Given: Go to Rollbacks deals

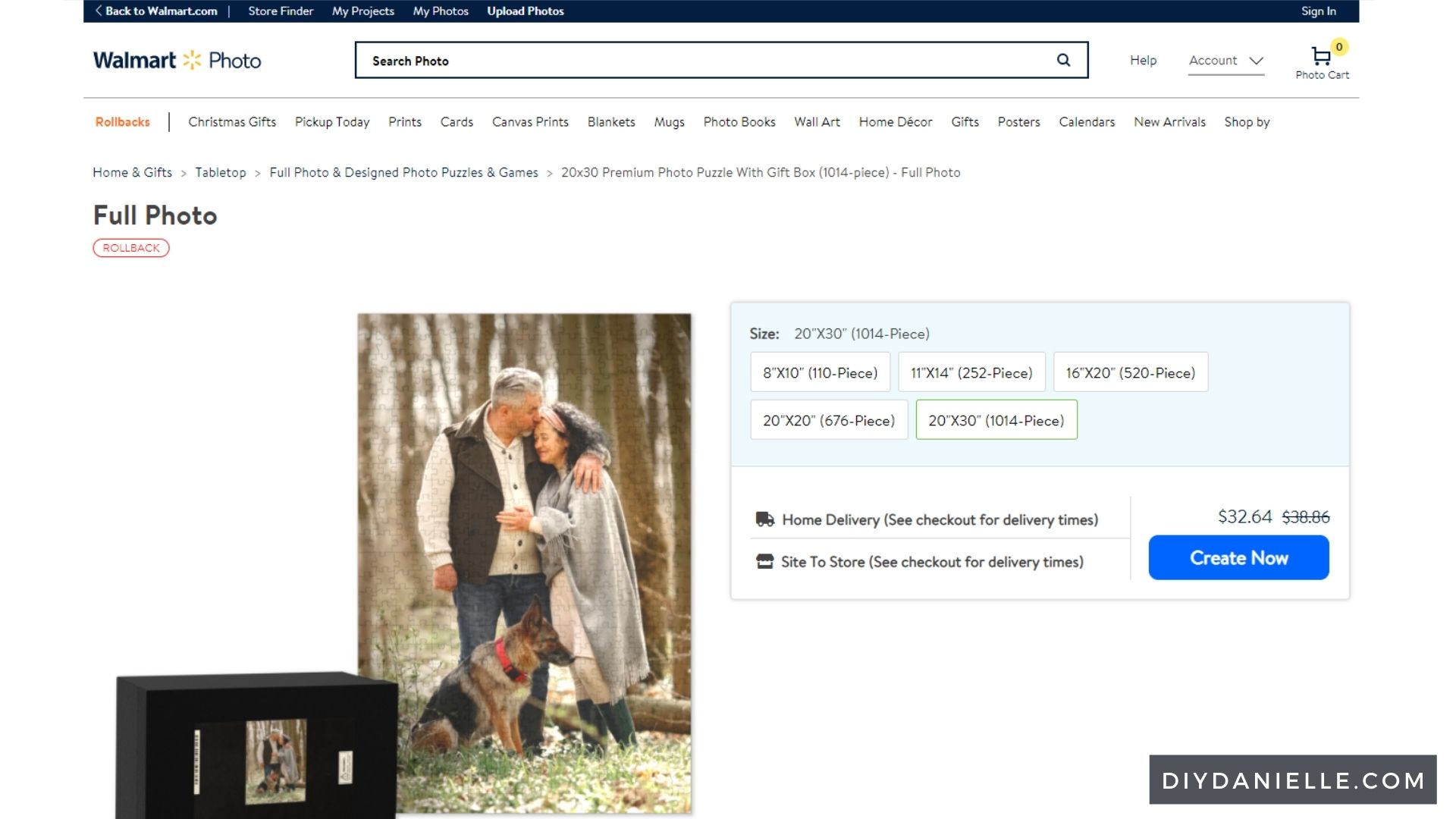Looking at the screenshot, I should point(122,122).
